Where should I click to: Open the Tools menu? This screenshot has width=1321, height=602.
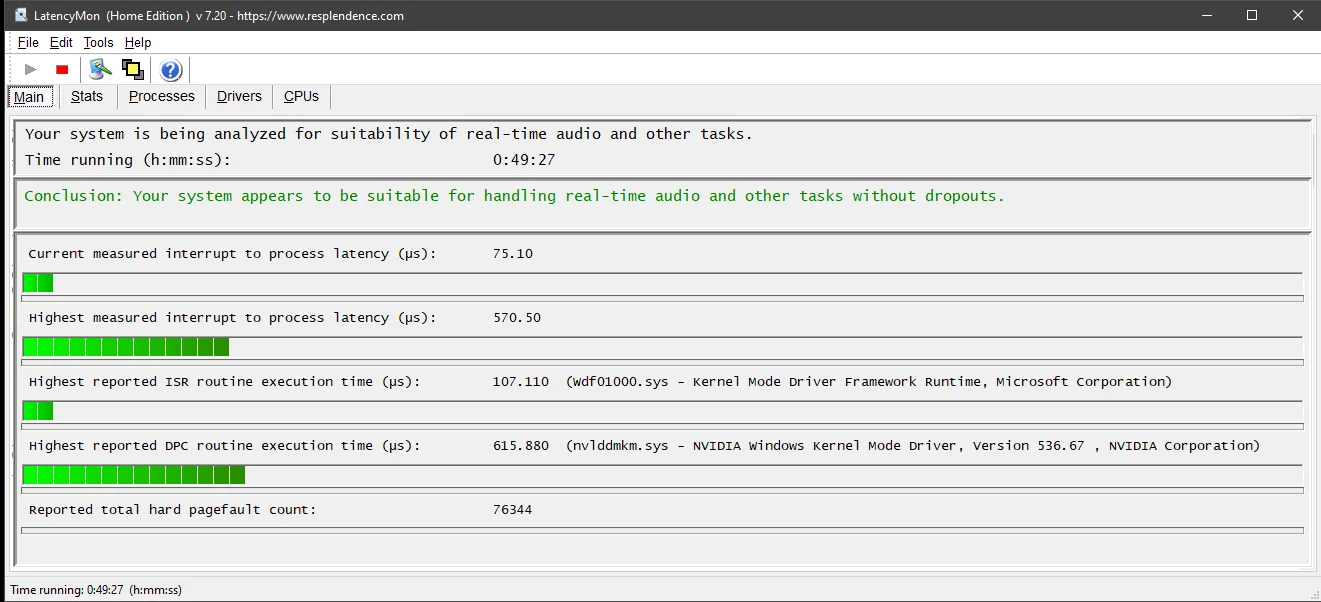(99, 43)
